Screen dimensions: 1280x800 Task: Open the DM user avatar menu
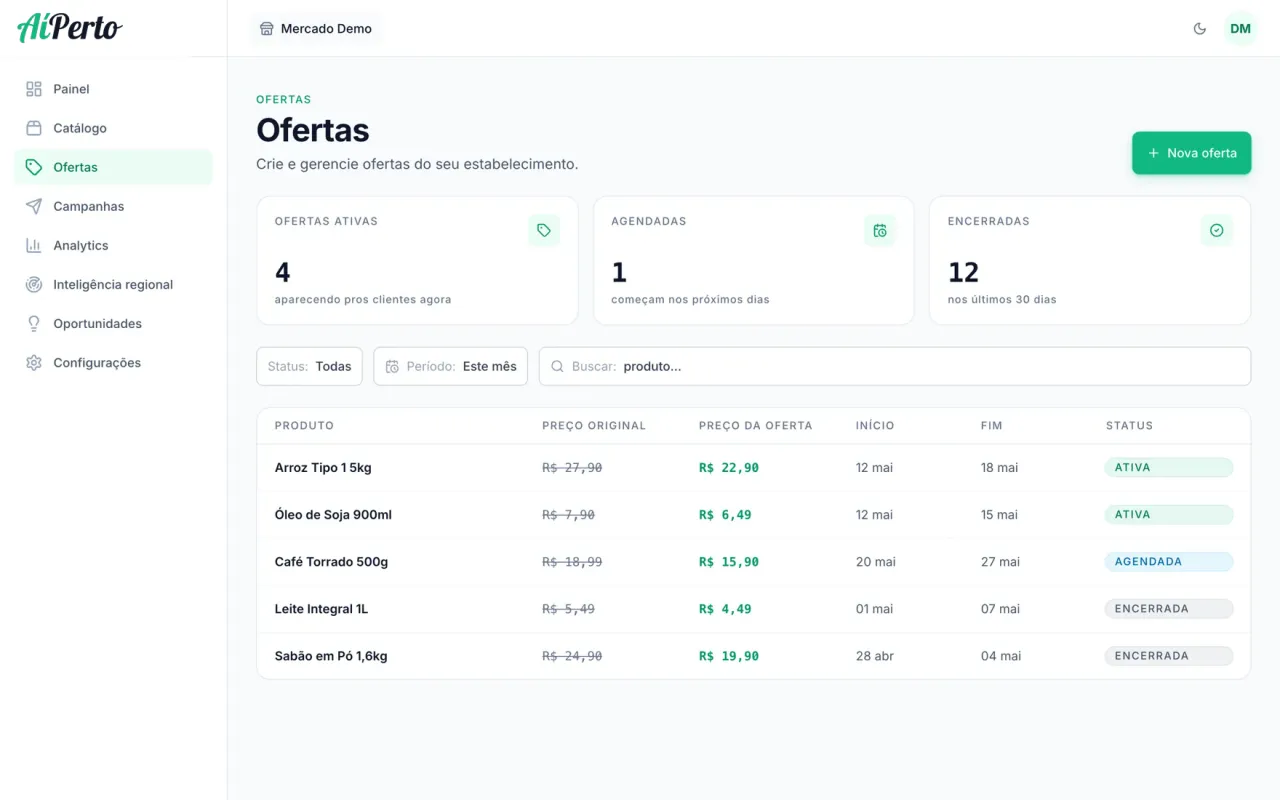pos(1241,28)
